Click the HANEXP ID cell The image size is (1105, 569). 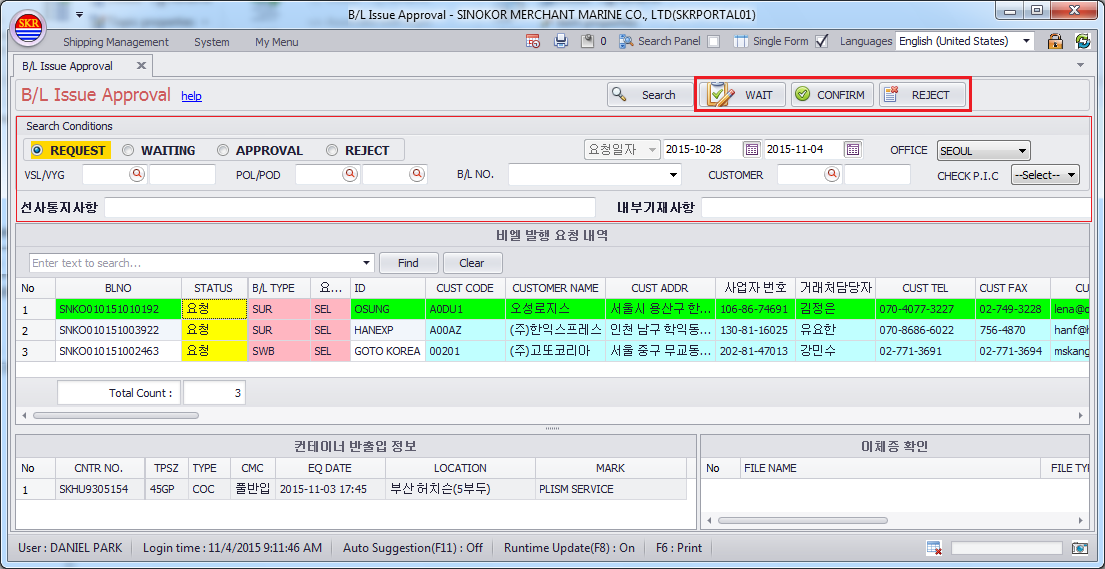pos(388,330)
